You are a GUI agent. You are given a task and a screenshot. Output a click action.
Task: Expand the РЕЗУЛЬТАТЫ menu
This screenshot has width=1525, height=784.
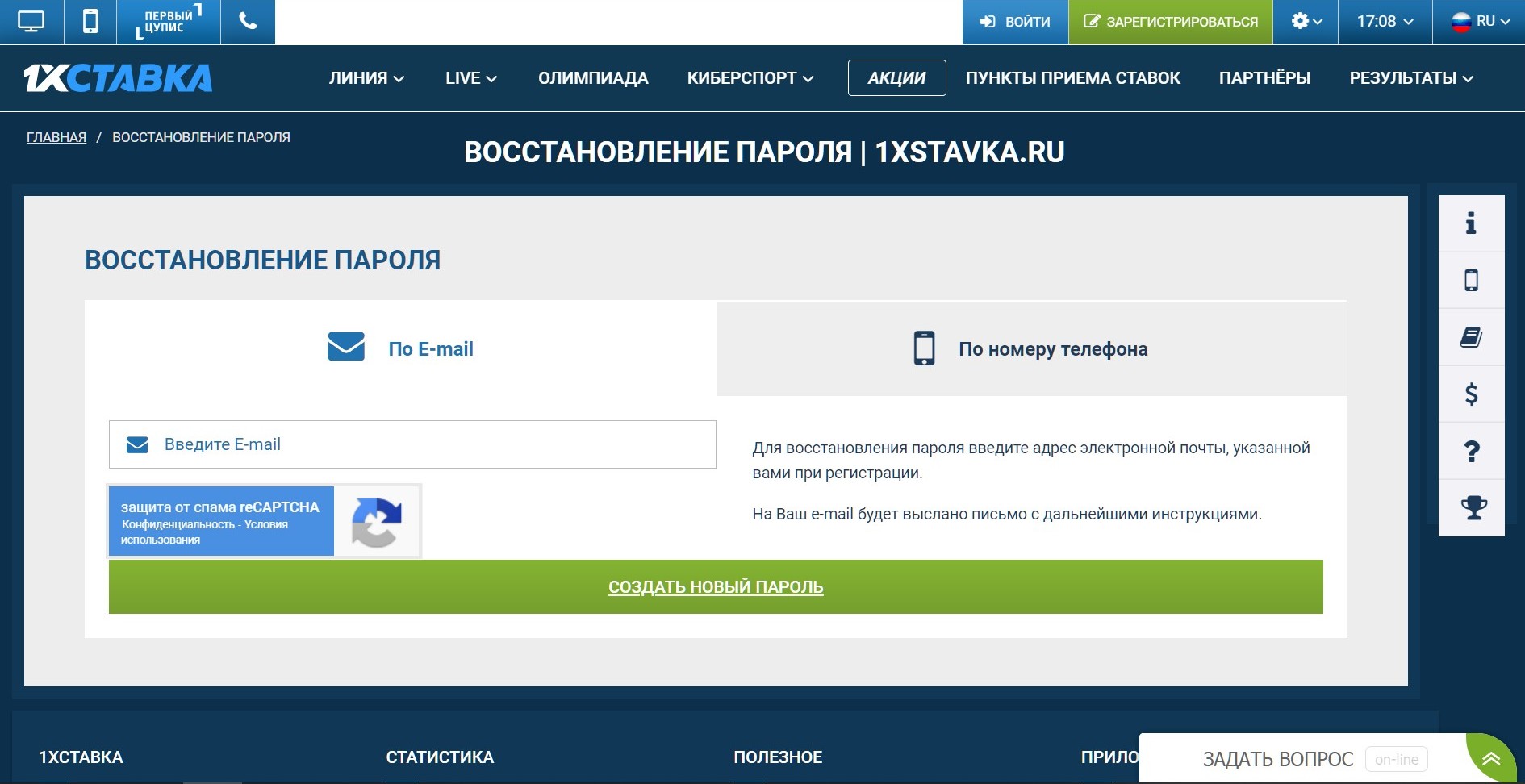coord(1411,78)
